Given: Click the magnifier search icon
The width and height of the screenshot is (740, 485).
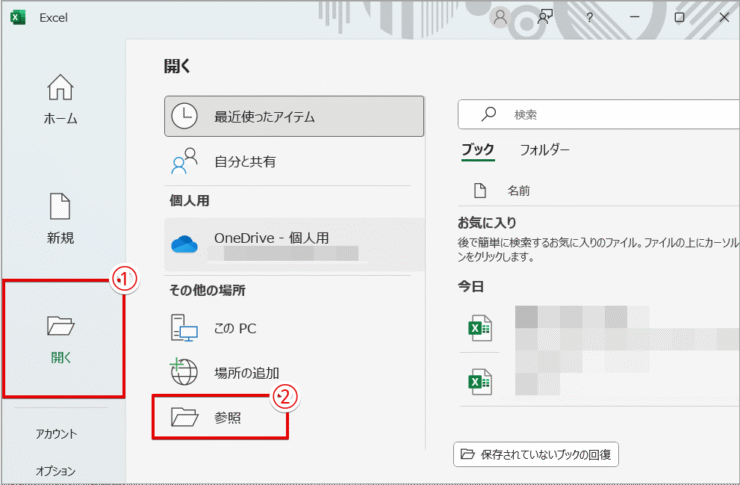Looking at the screenshot, I should [x=488, y=114].
